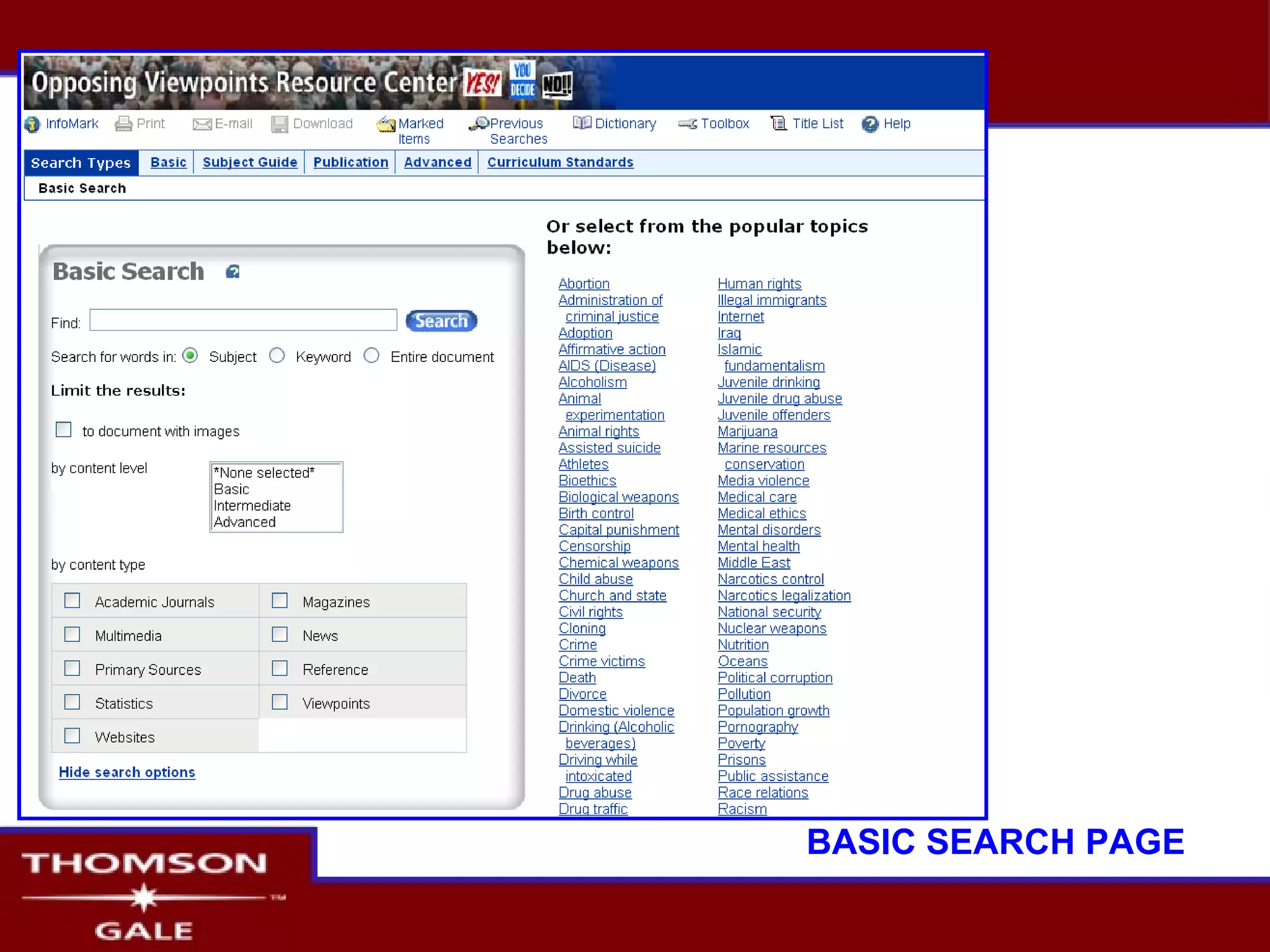Check the Academic Journals content type

point(73,601)
